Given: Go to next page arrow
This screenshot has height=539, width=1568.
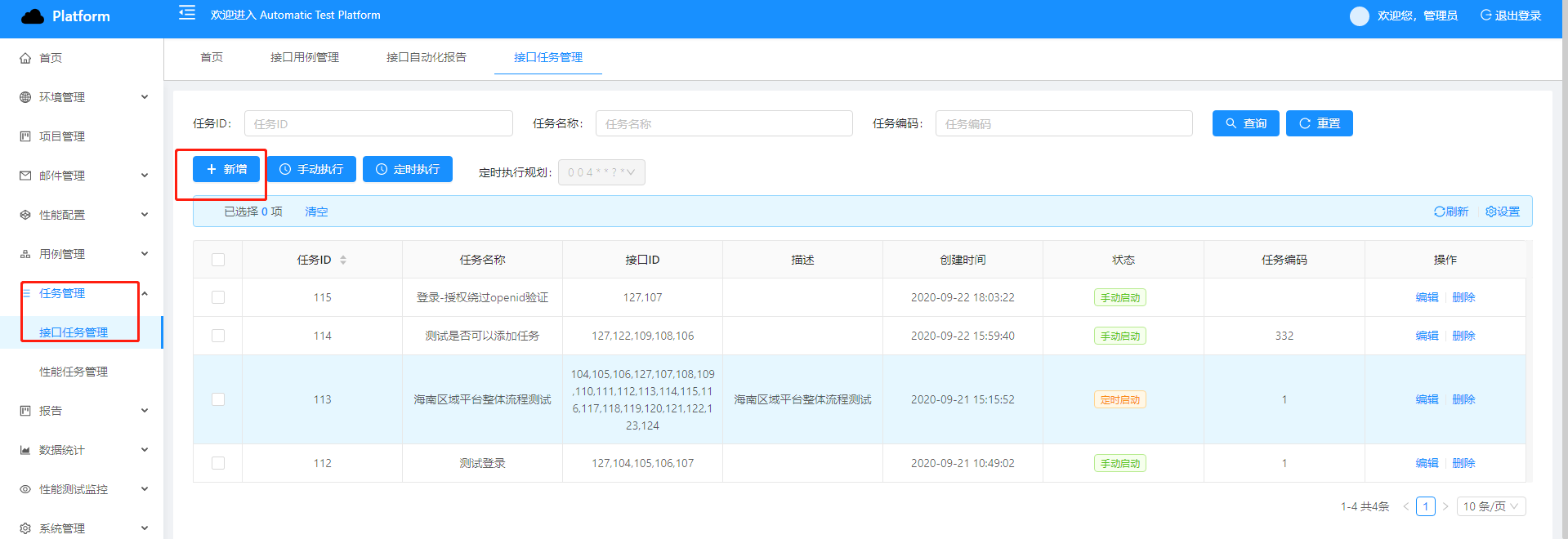Looking at the screenshot, I should [x=1445, y=506].
